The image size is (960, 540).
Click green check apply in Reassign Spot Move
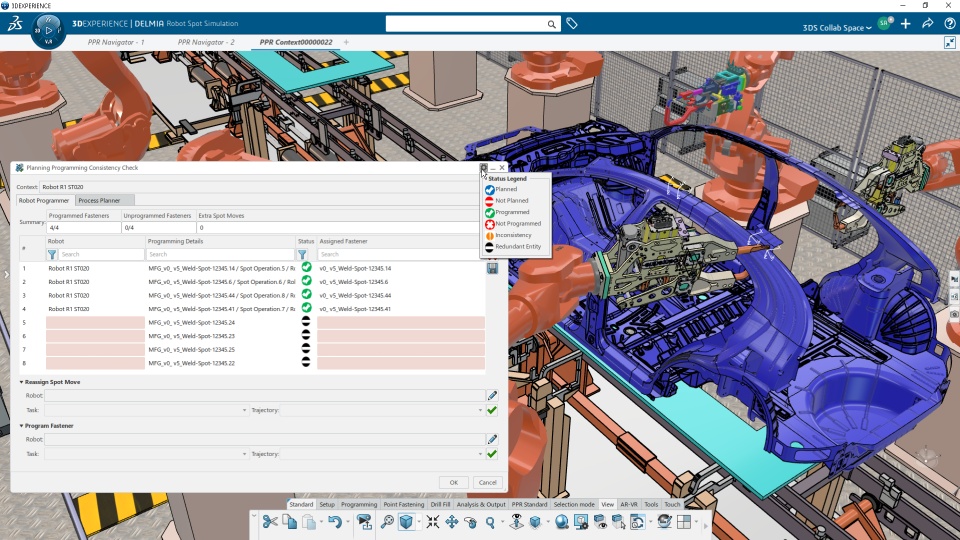(492, 410)
